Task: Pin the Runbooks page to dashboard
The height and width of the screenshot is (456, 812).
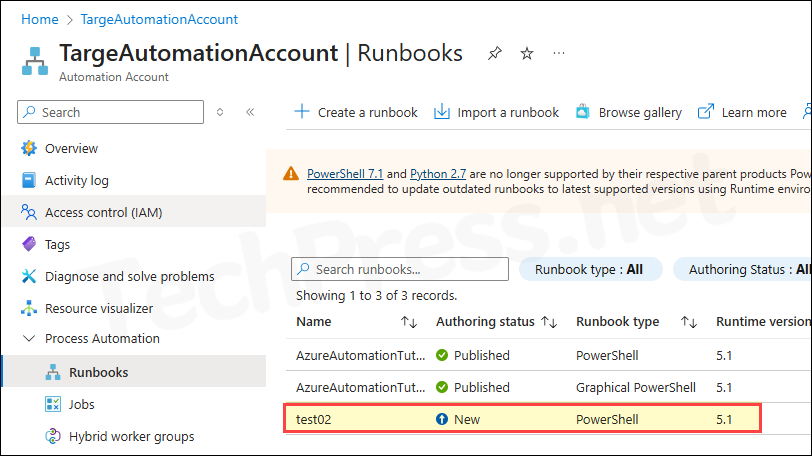Action: 495,53
